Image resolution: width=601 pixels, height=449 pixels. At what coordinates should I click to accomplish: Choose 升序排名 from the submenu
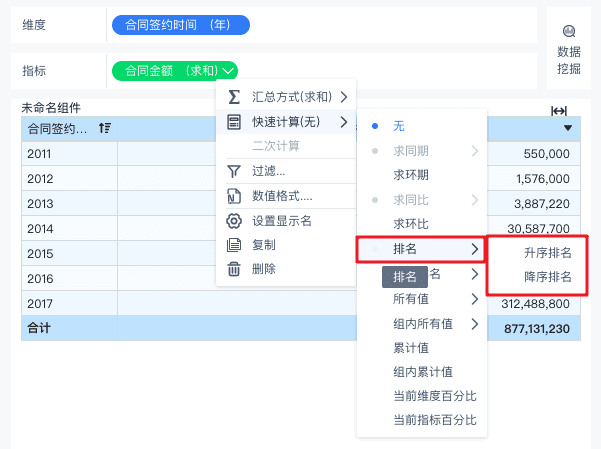coord(548,253)
